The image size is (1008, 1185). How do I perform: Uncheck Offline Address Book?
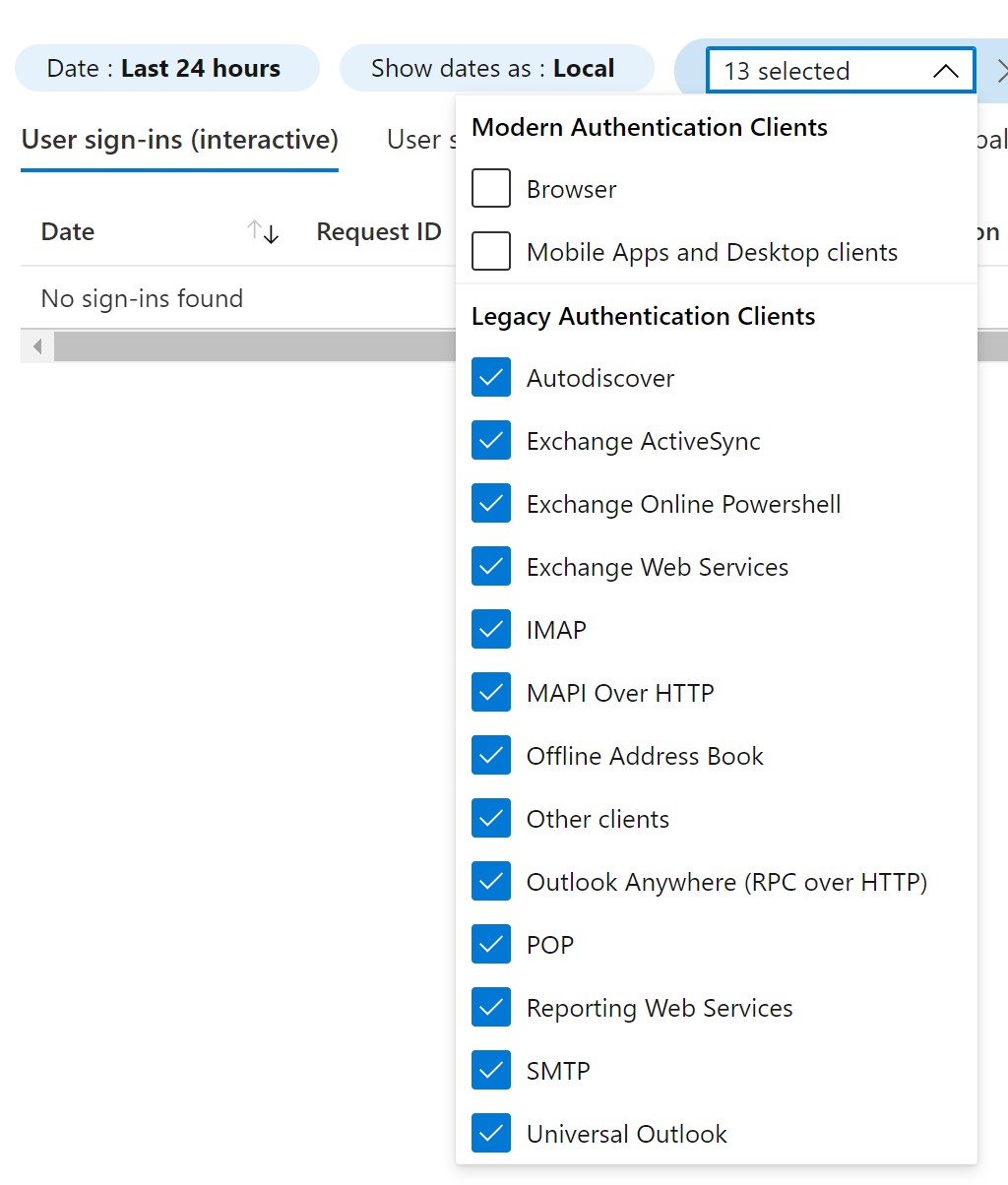click(x=490, y=755)
